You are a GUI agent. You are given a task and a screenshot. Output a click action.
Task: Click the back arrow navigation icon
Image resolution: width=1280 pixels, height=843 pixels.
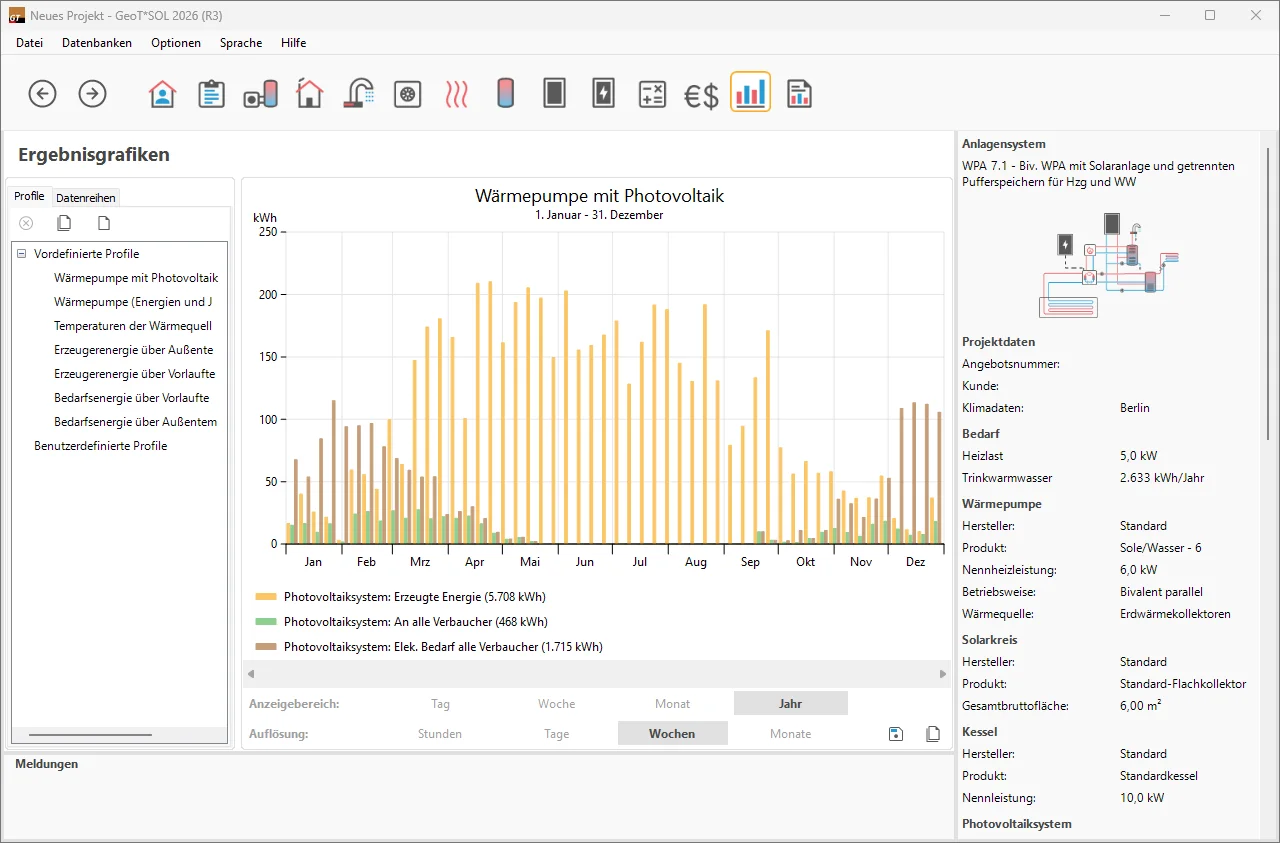(42, 94)
